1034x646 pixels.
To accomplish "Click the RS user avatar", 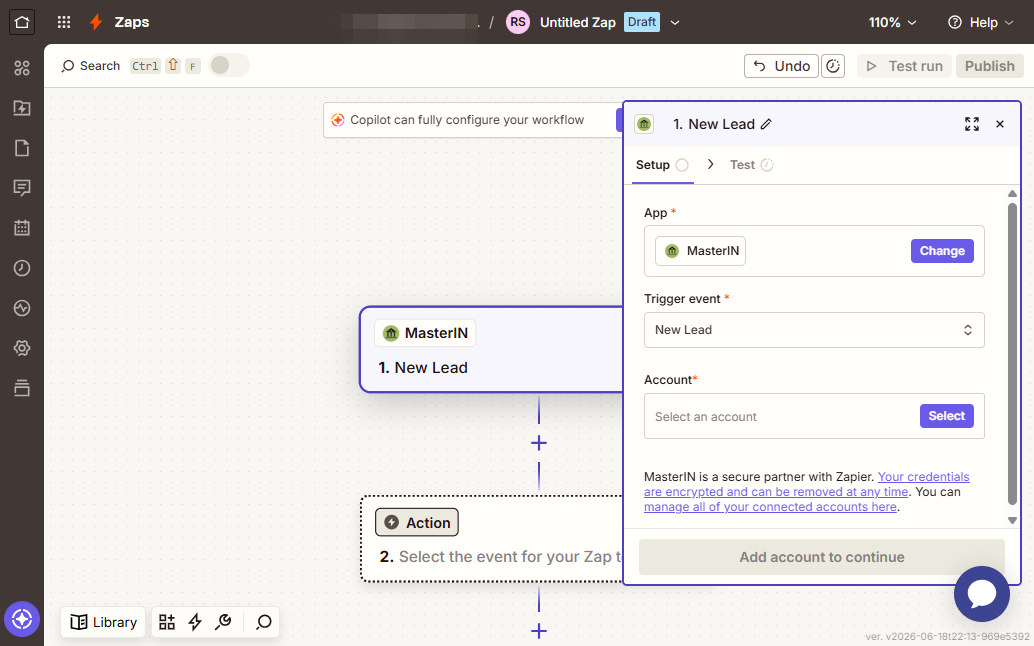I will coord(518,22).
